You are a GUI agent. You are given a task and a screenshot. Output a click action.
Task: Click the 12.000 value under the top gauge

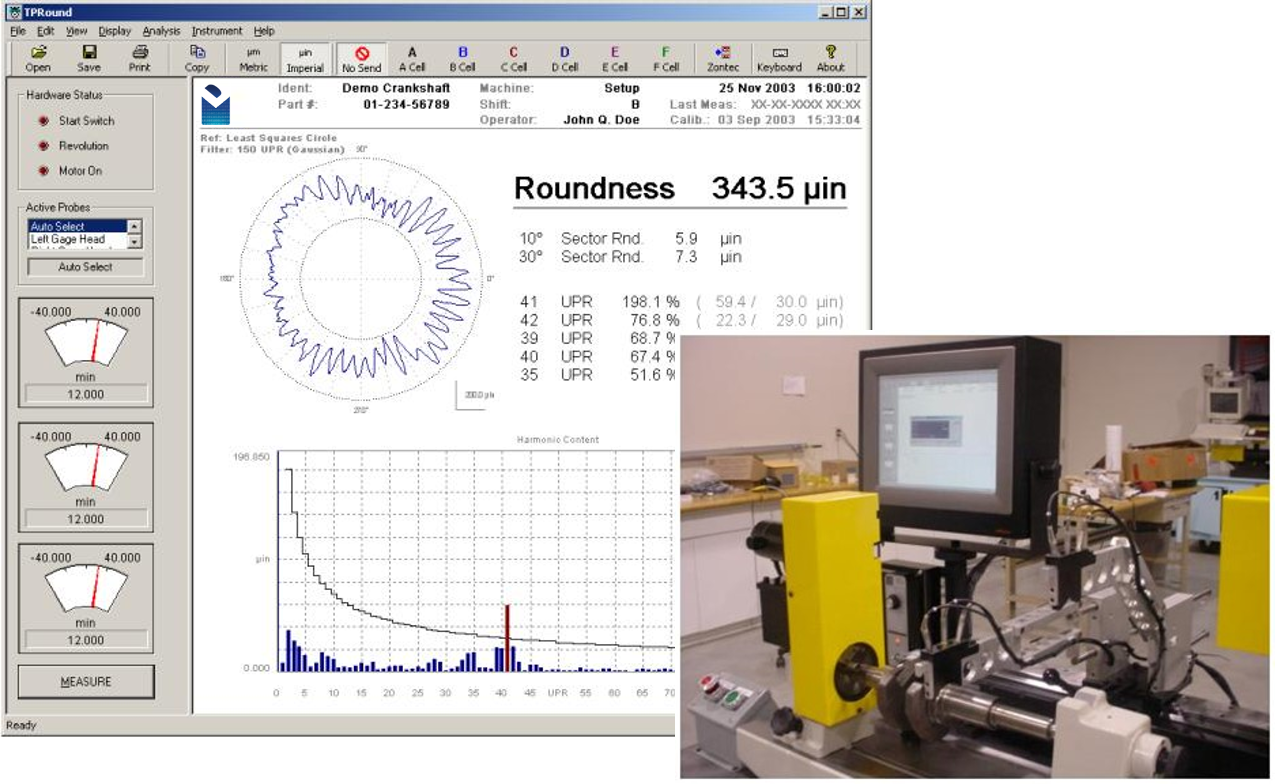pyautogui.click(x=86, y=394)
